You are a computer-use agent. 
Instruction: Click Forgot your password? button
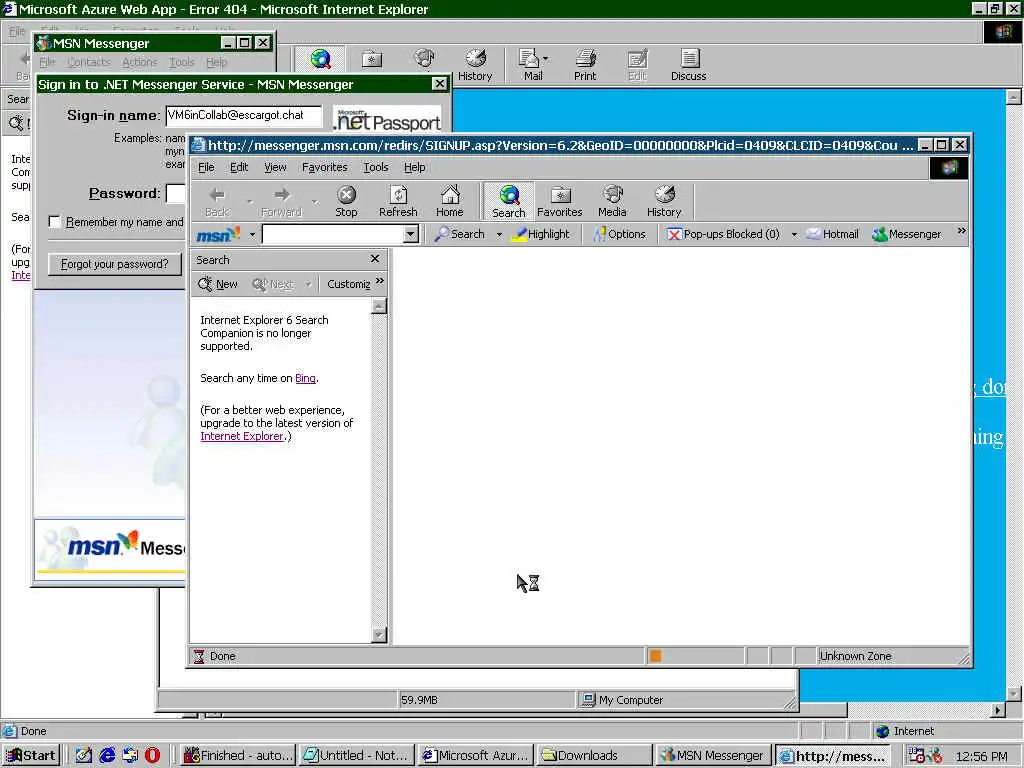[x=115, y=264]
